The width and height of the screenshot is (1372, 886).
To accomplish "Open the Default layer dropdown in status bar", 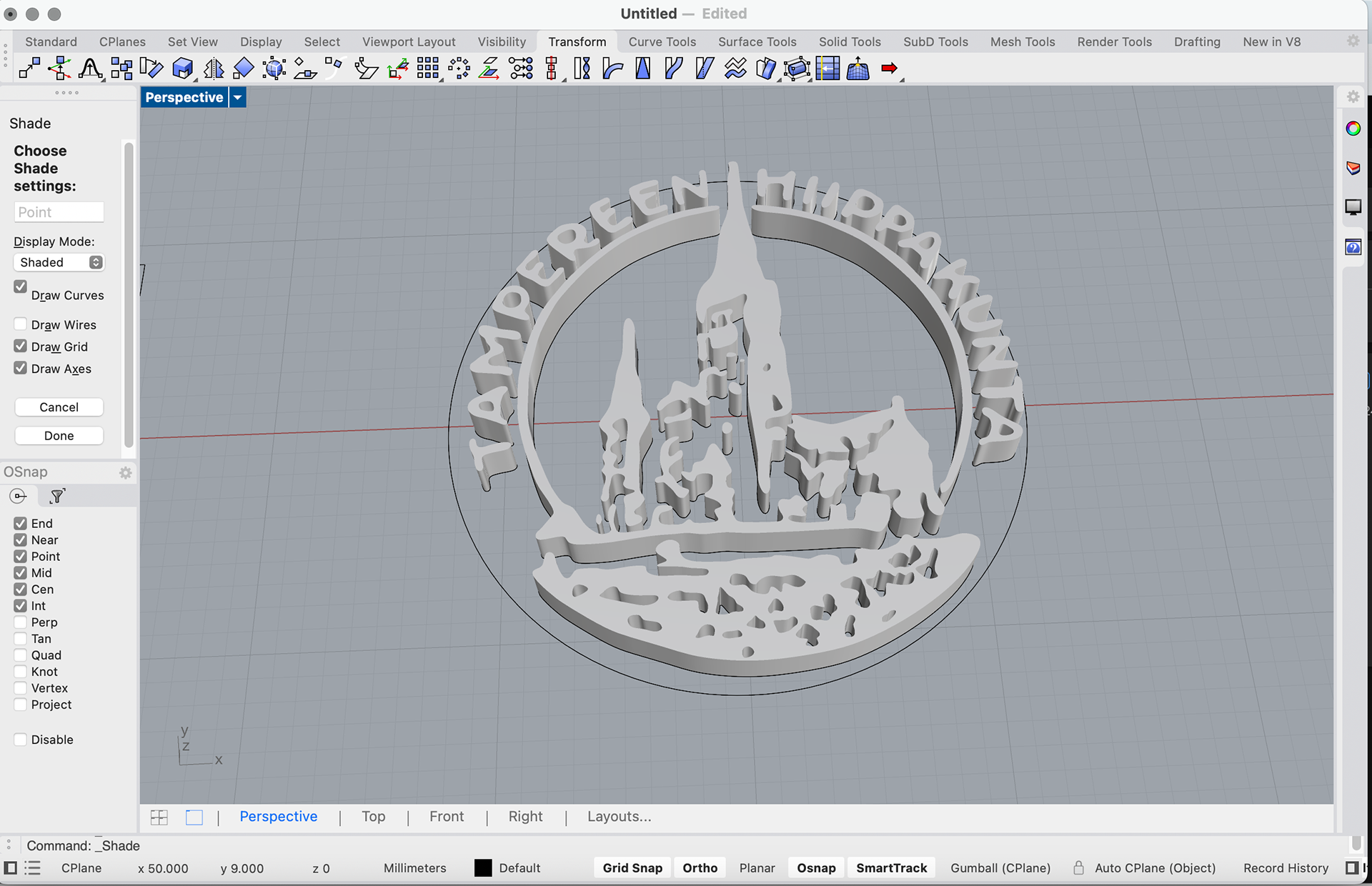I will [520, 868].
